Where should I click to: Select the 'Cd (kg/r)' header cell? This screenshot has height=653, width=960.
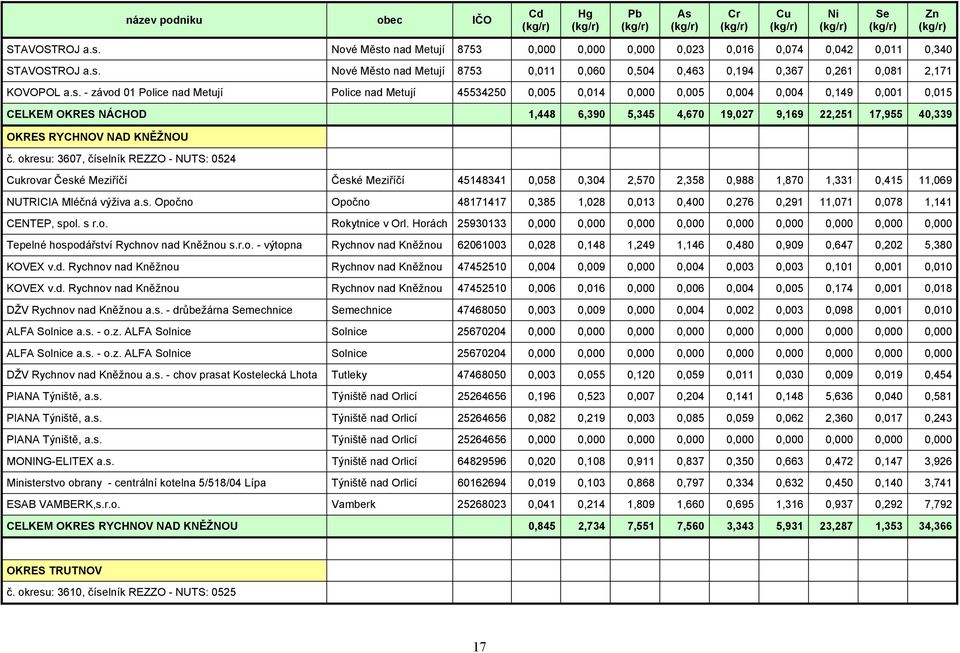536,20
